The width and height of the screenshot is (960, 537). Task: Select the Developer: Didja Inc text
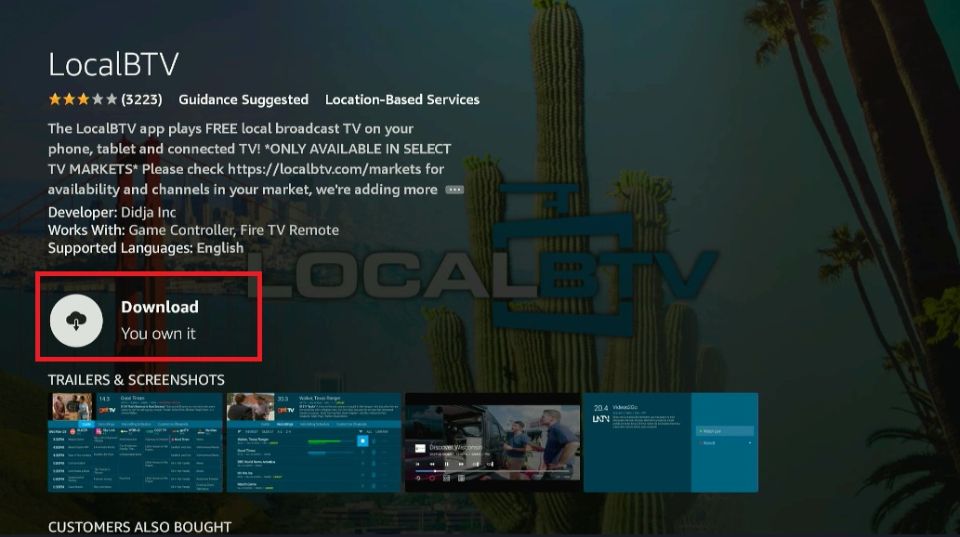112,212
